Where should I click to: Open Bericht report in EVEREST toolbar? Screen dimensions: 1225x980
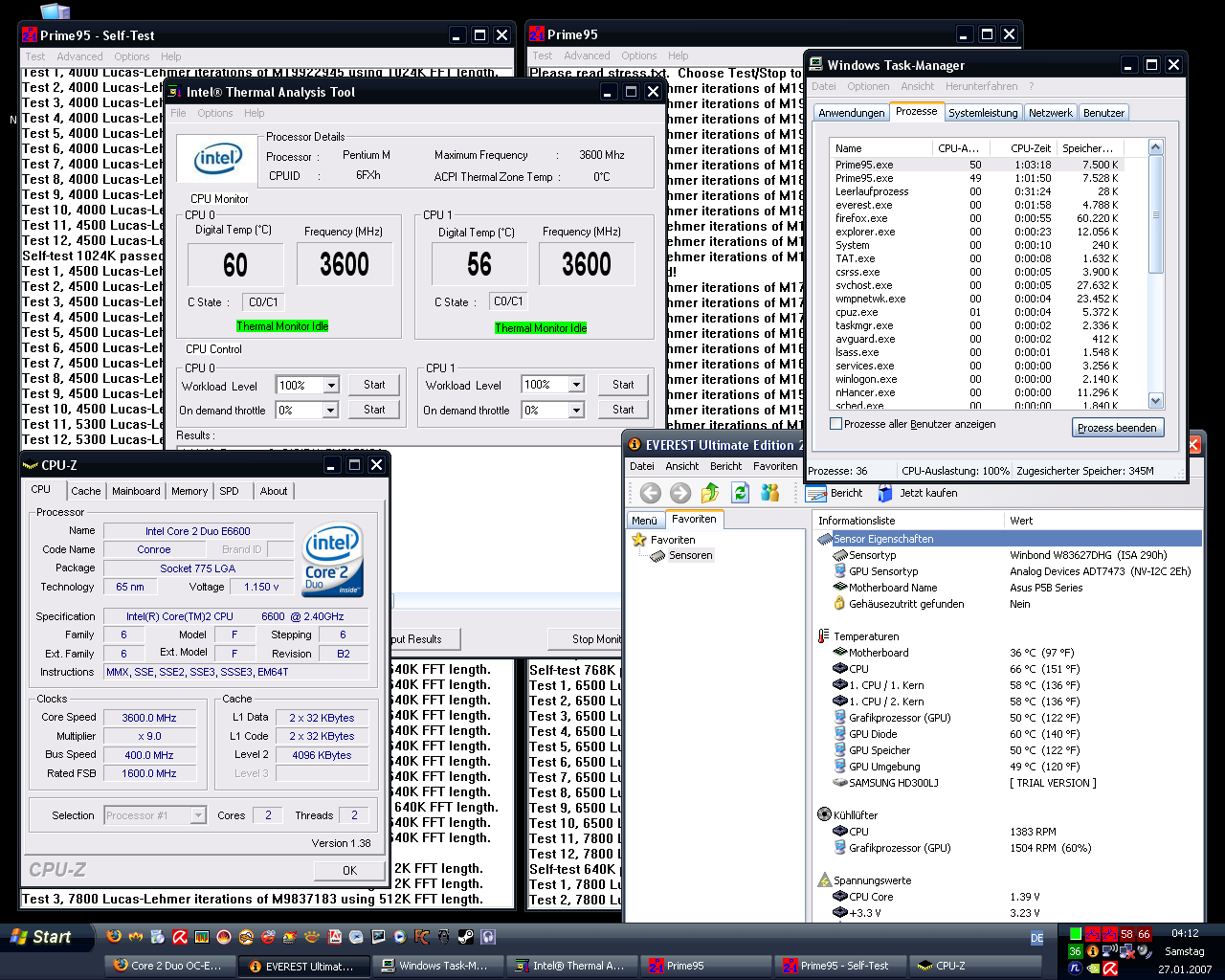[x=835, y=493]
